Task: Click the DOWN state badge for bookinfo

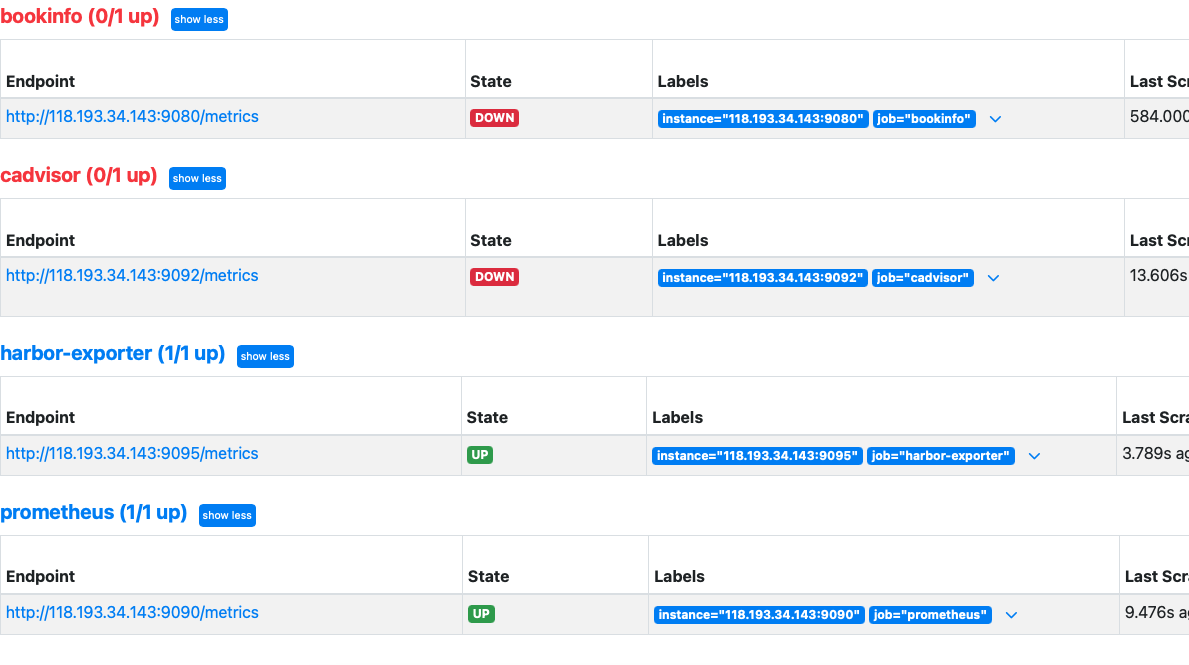Action: (x=494, y=118)
